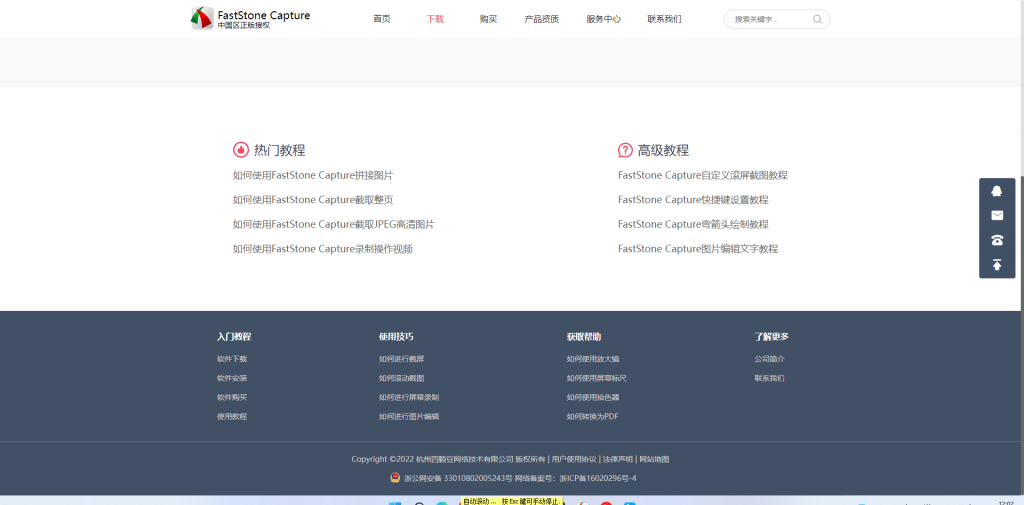
Task: Open 网站地图 in the copyright line
Action: (x=654, y=459)
